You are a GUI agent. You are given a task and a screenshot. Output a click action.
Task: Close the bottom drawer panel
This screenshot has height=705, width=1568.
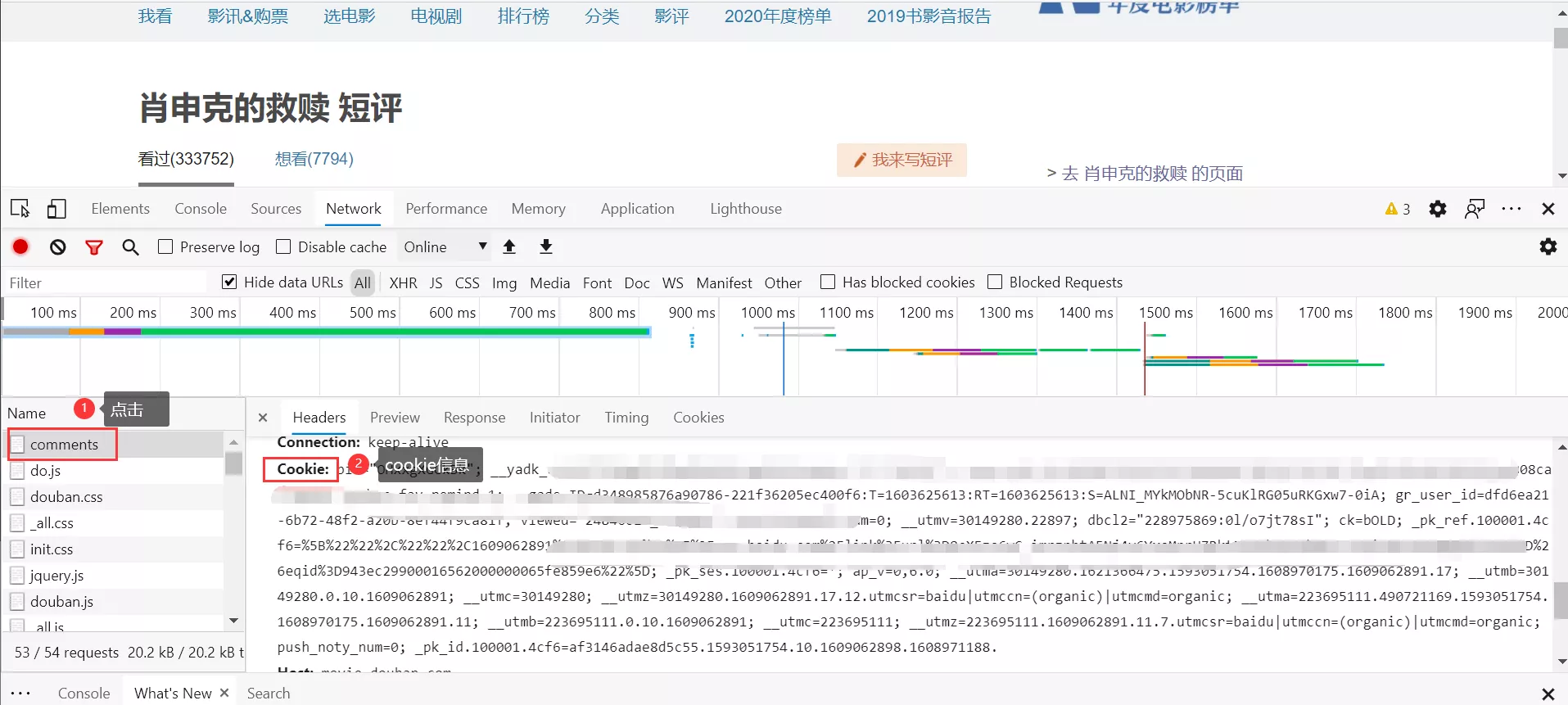point(1548,694)
